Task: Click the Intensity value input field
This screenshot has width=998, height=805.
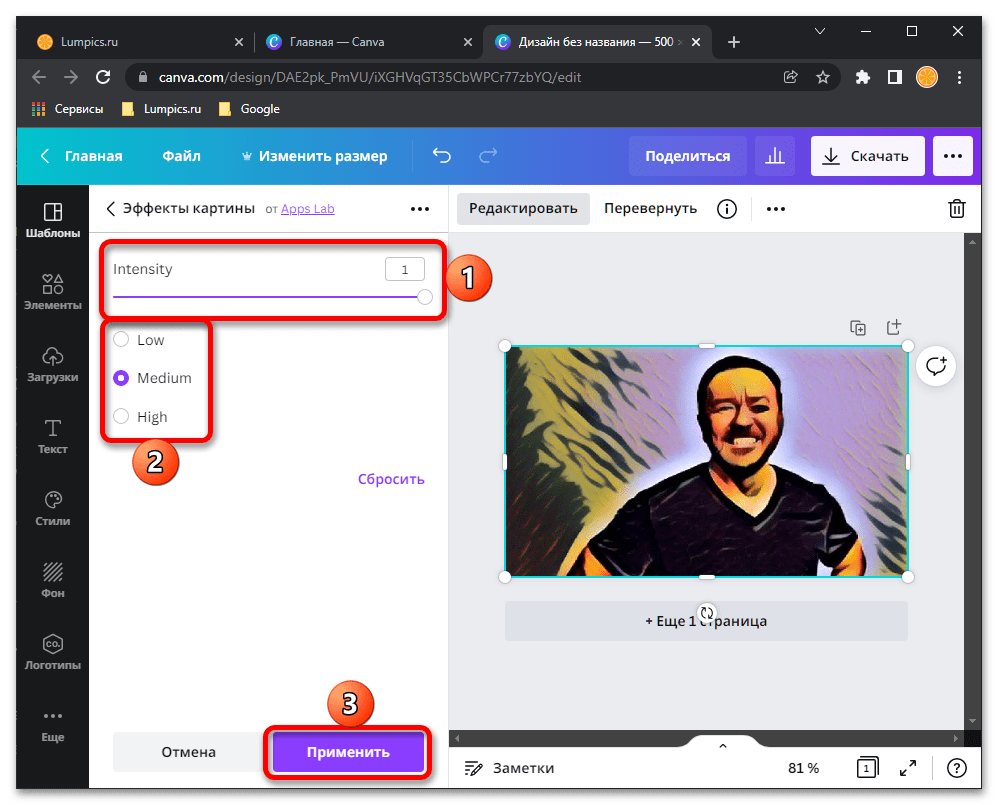Action: pyautogui.click(x=405, y=269)
